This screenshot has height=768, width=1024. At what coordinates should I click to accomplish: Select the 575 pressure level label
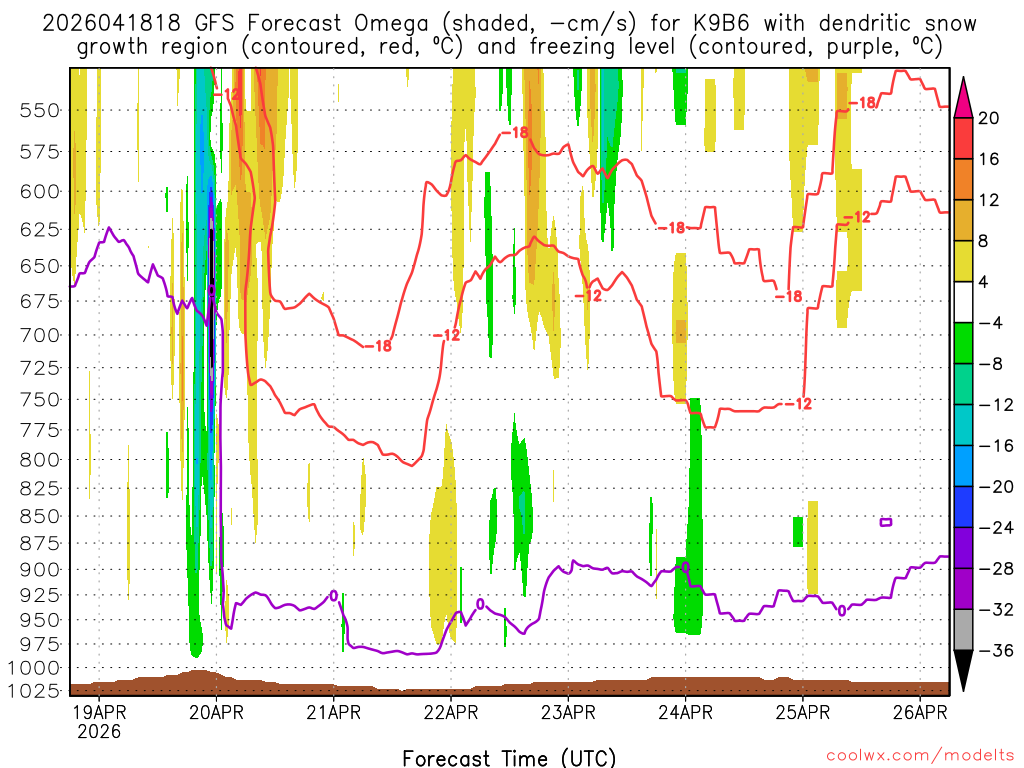pyautogui.click(x=40, y=152)
